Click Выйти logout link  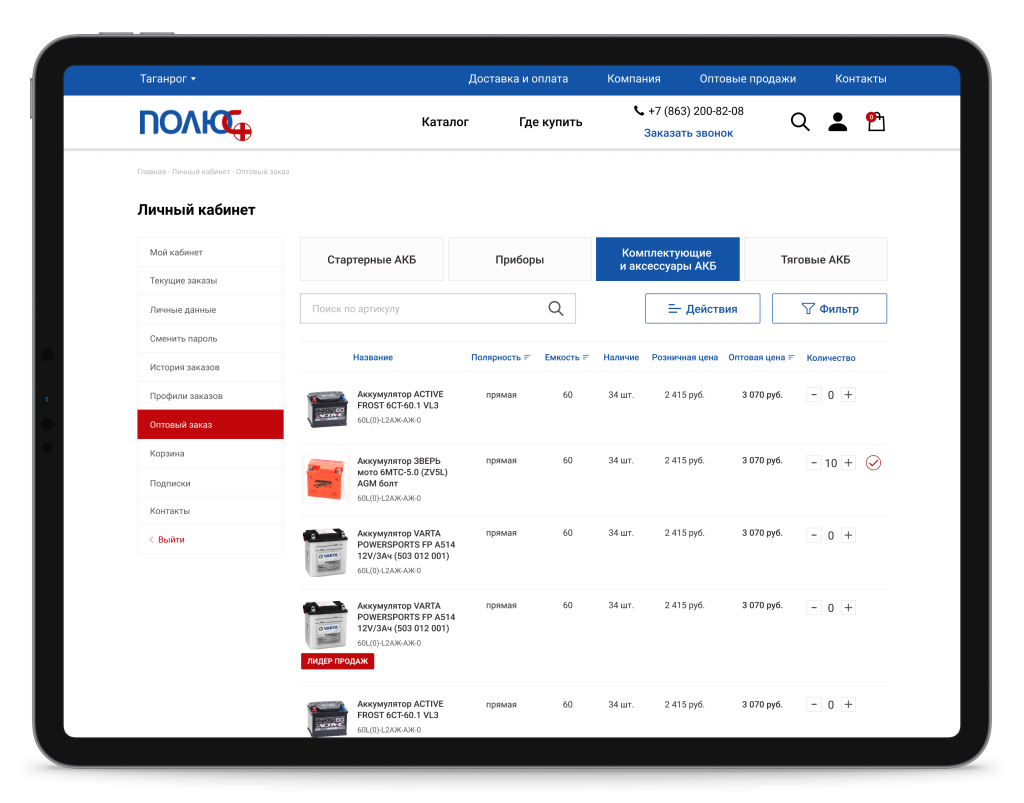pyautogui.click(x=171, y=539)
